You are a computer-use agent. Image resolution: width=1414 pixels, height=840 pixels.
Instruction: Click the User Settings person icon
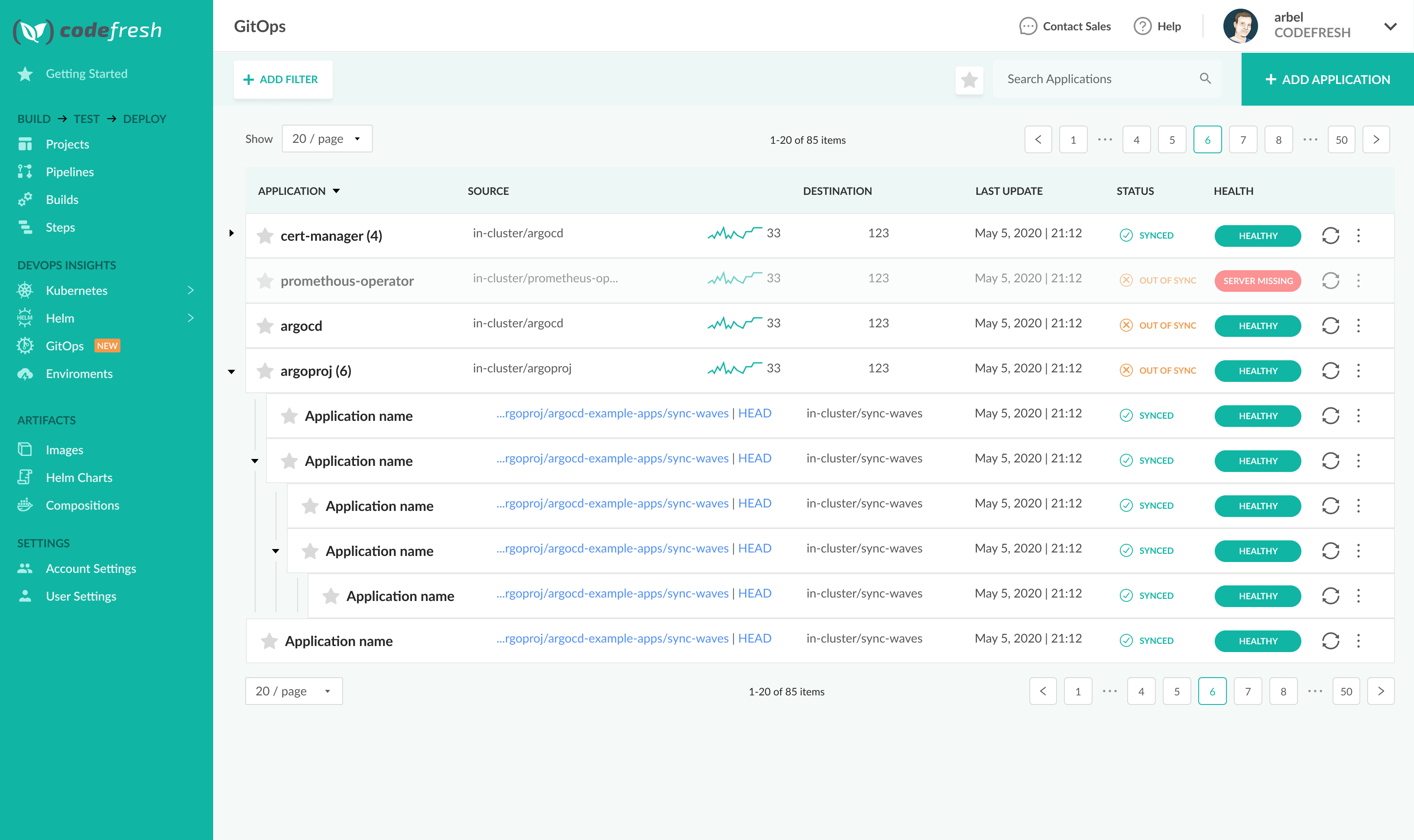click(25, 596)
